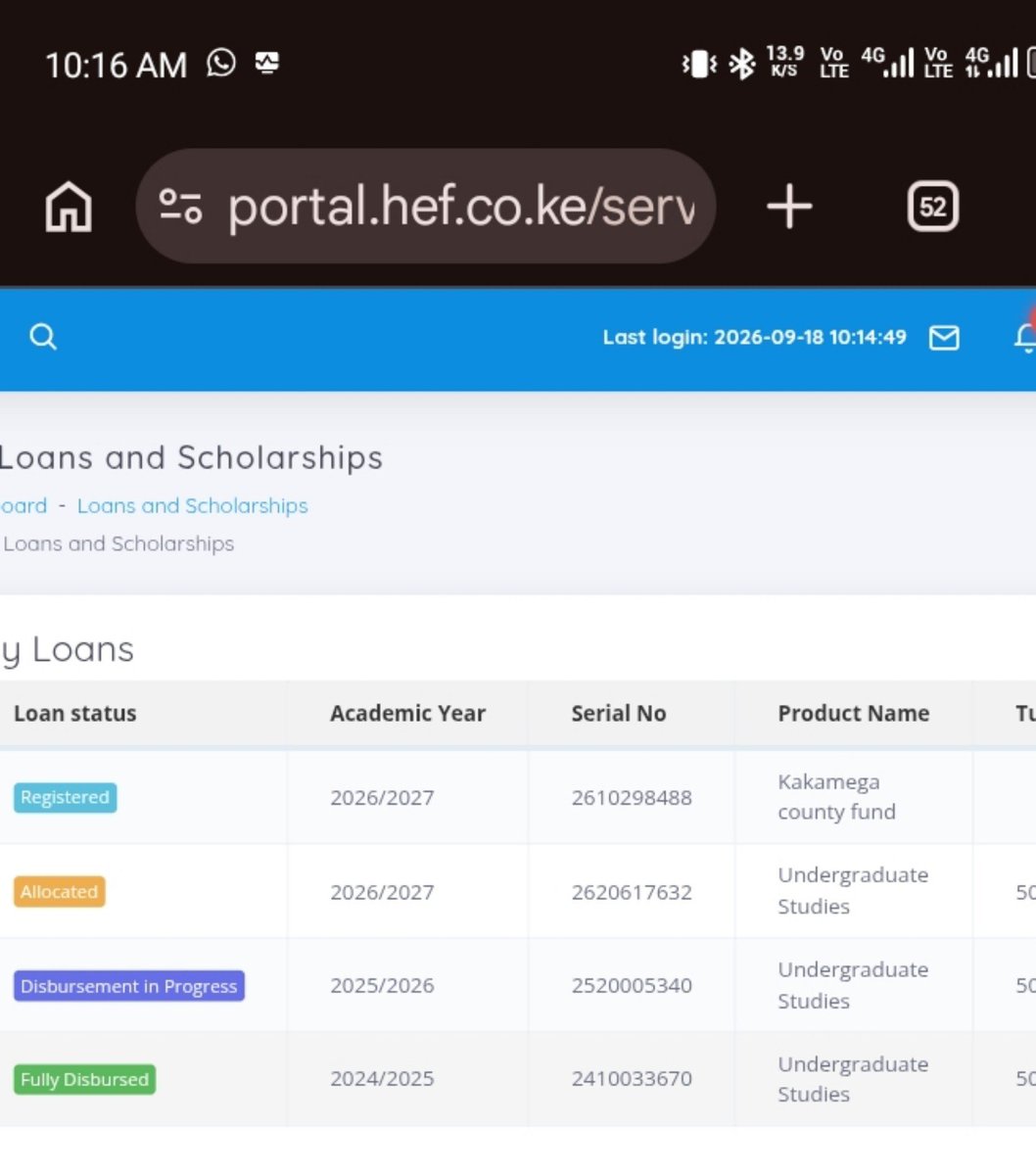Select serial number 2610298488
Screen dimensions: 1036x1175
632,798
